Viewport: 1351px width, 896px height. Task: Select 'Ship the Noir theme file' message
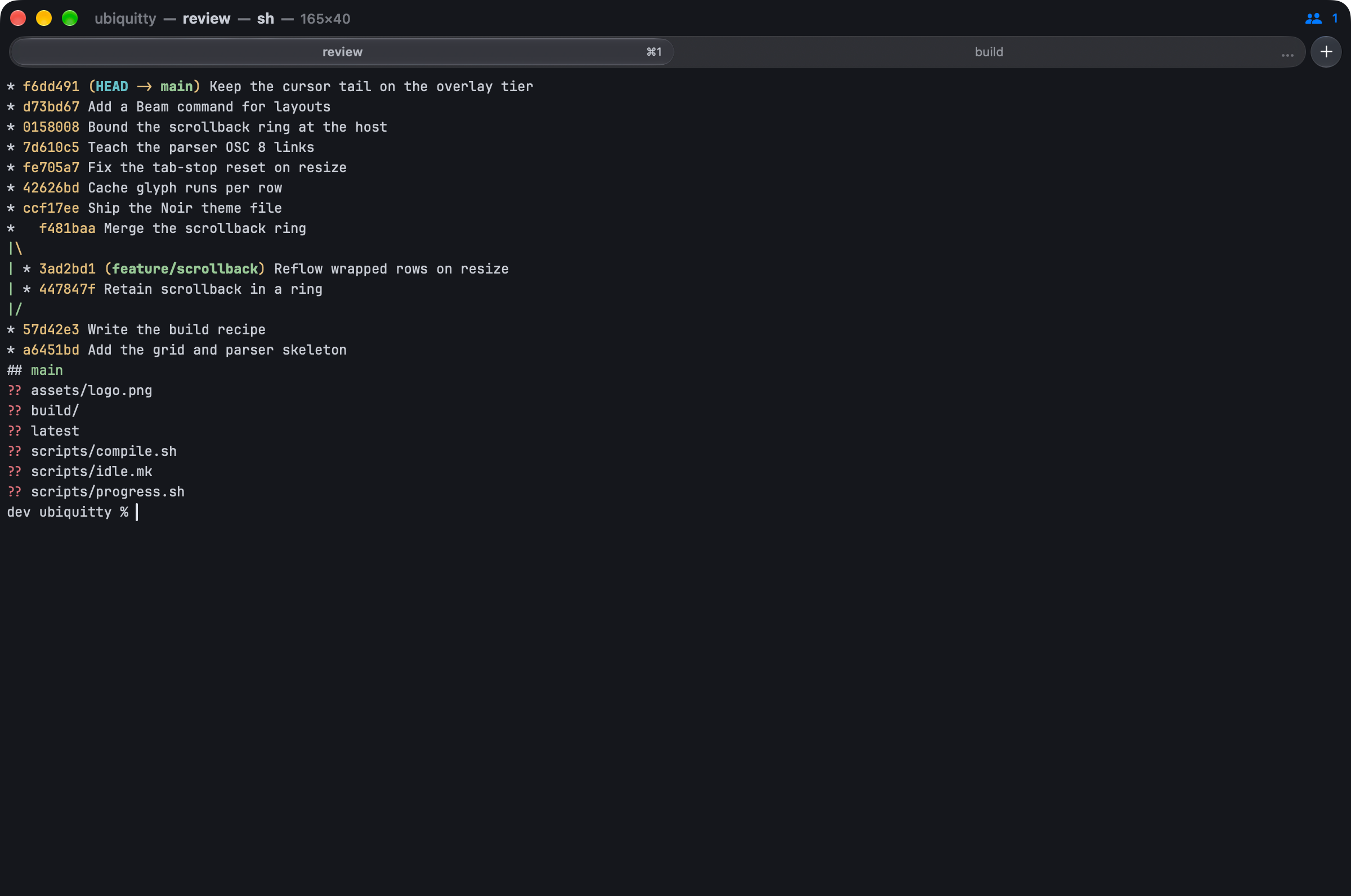[185, 208]
